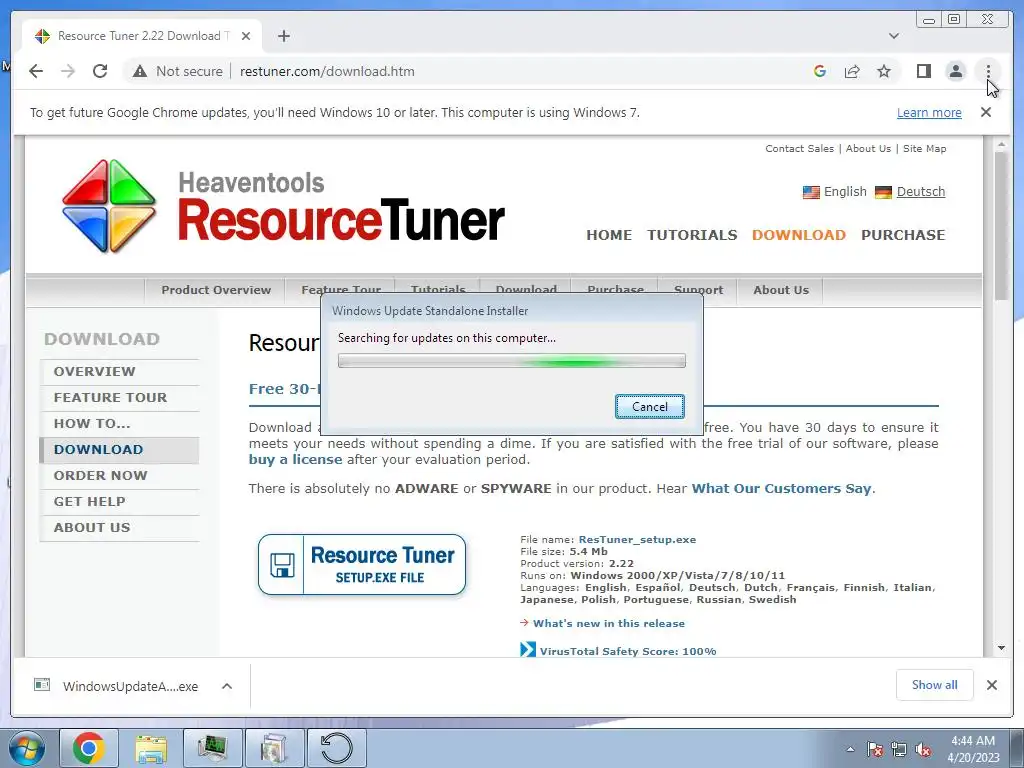Image resolution: width=1024 pixels, height=768 pixels.
Task: Bookmark this page with the star icon
Action: point(884,71)
